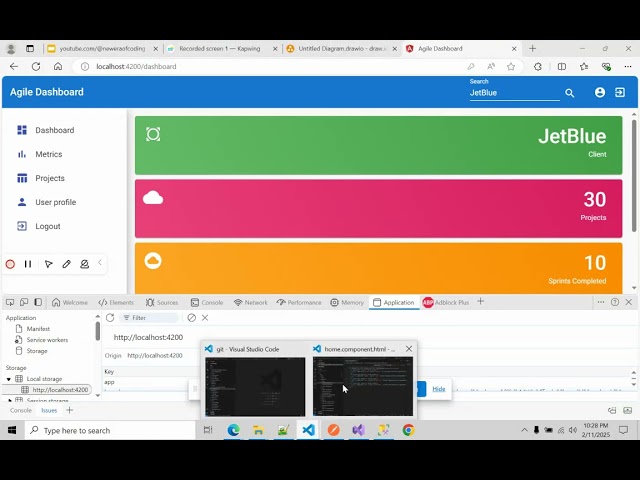Click the logout arrow icon in the blue header

tap(620, 92)
